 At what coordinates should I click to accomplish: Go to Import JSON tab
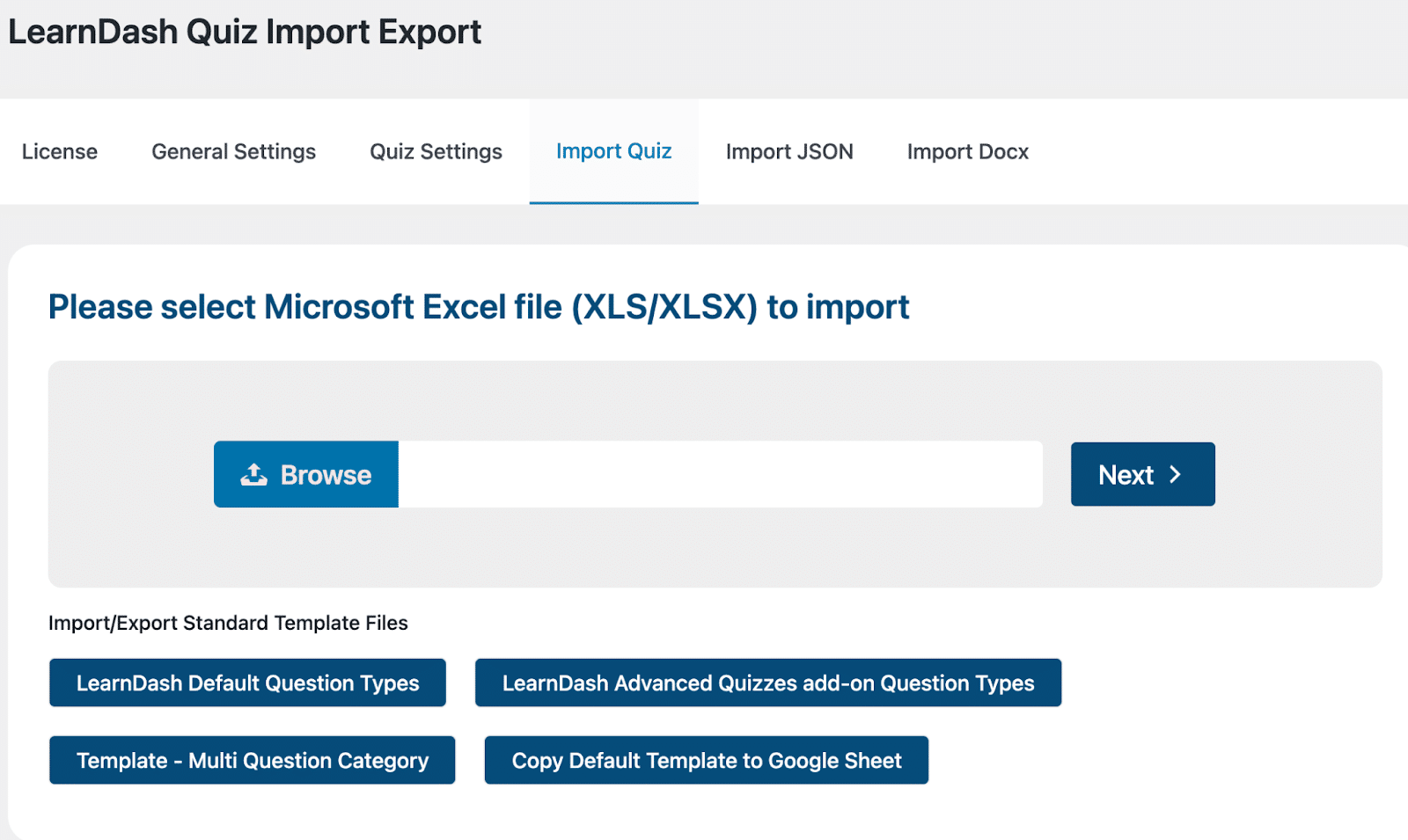click(789, 151)
